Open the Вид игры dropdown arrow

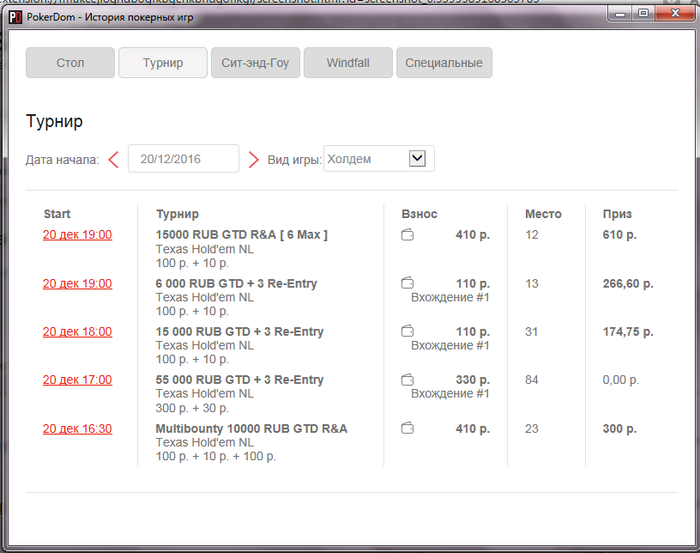click(417, 158)
